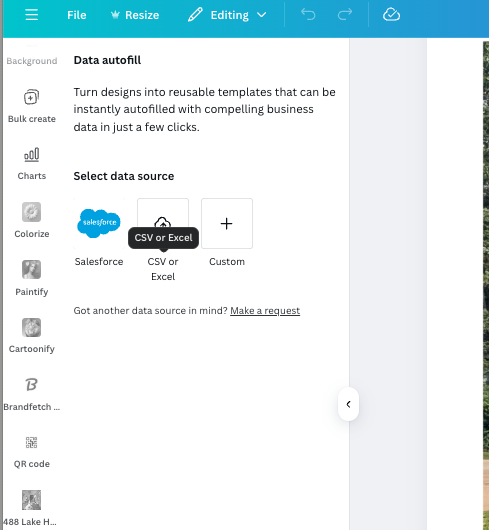Image resolution: width=489 pixels, height=530 pixels.
Task: Expand the Editing mode dropdown
Action: pyautogui.click(x=227, y=15)
